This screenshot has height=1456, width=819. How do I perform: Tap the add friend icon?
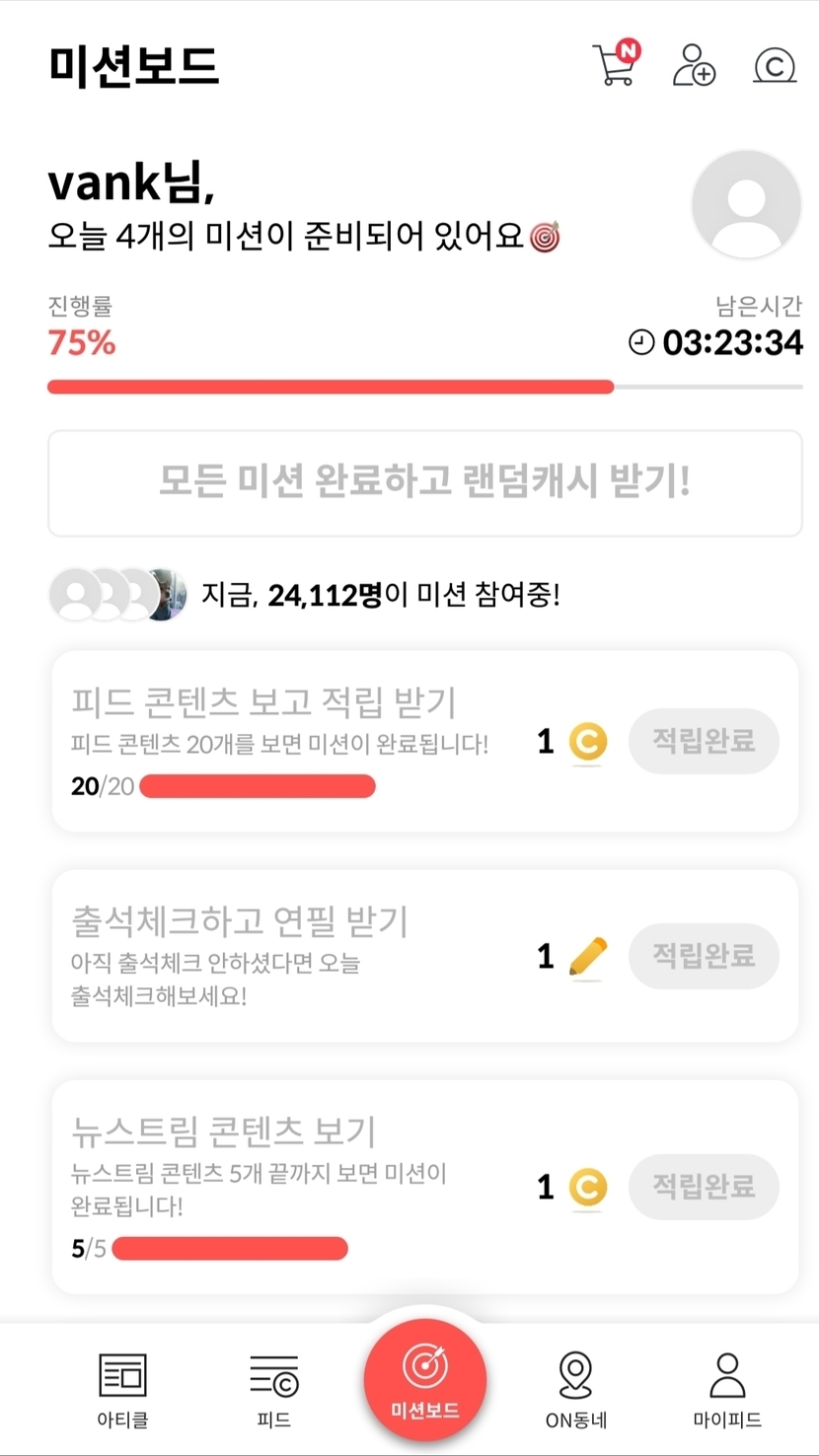coord(694,65)
